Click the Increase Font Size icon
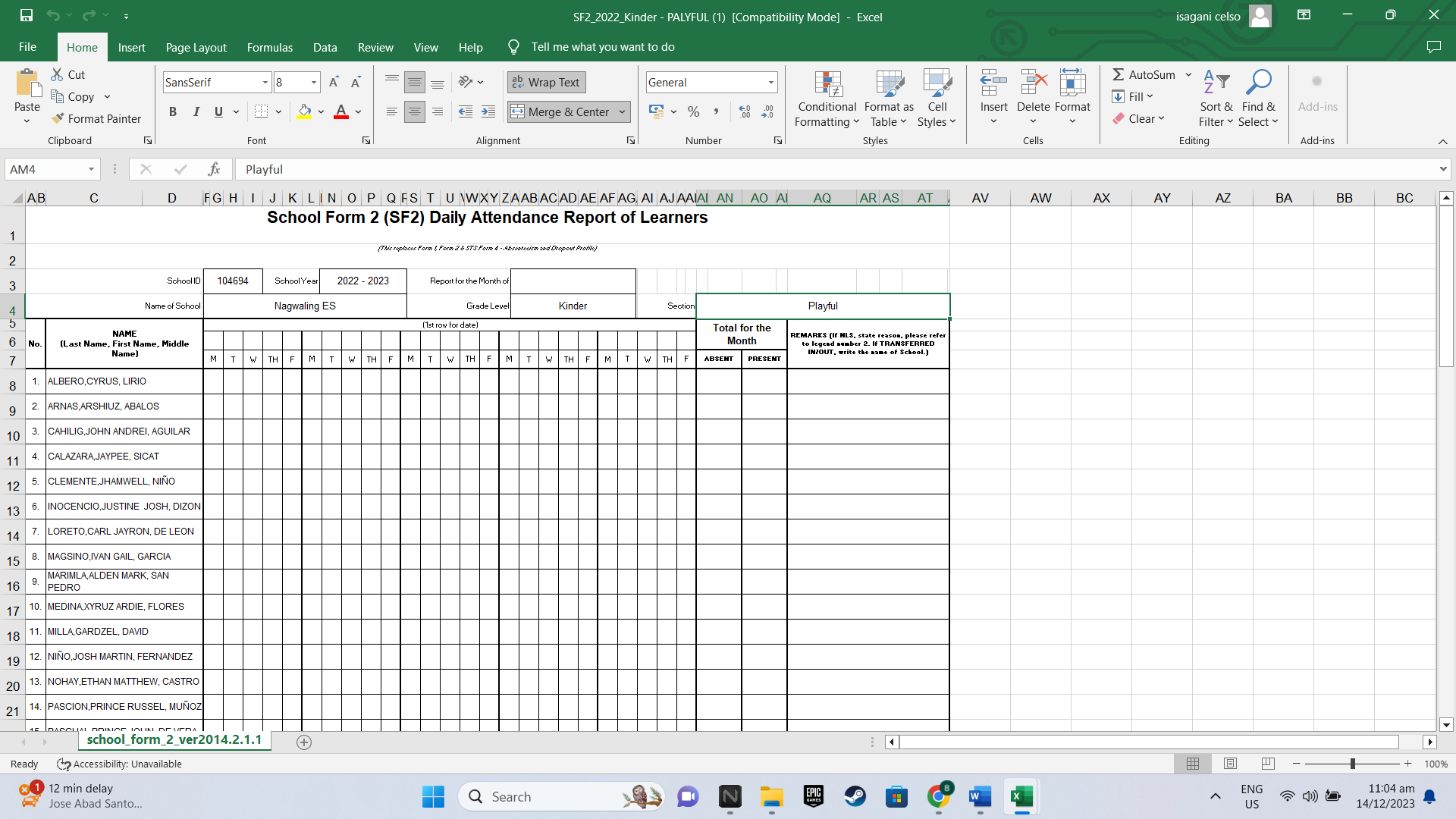 pyautogui.click(x=334, y=82)
